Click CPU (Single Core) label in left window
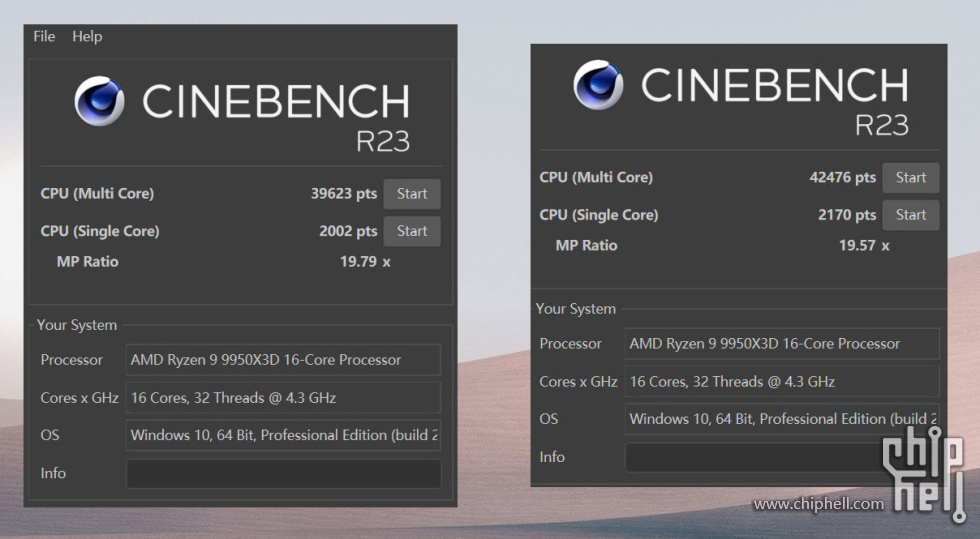980x539 pixels. (x=100, y=231)
